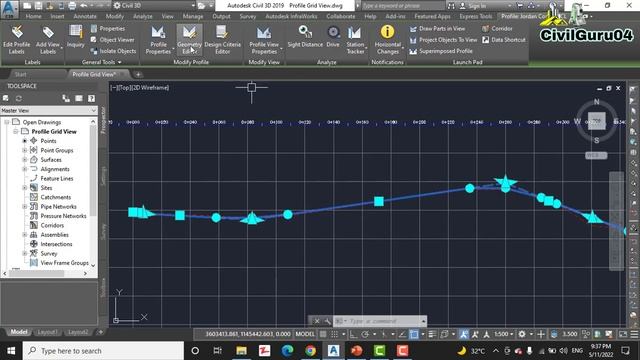This screenshot has height=360, width=640.
Task: Select Pipe Networks tree item
Action: pyautogui.click(x=58, y=207)
